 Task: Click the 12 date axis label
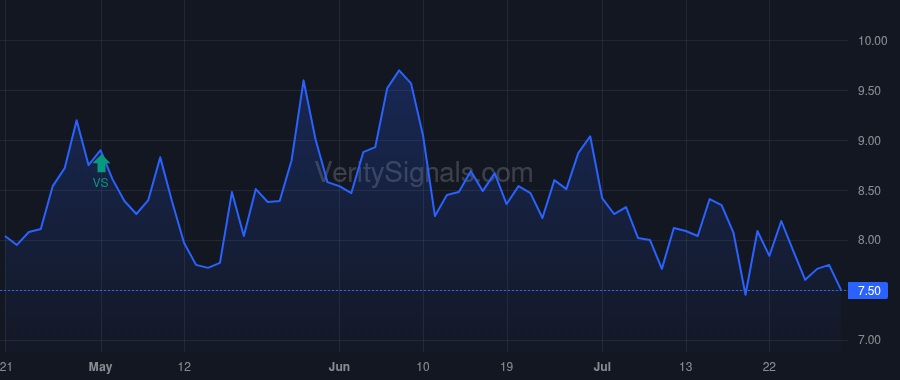[184, 366]
